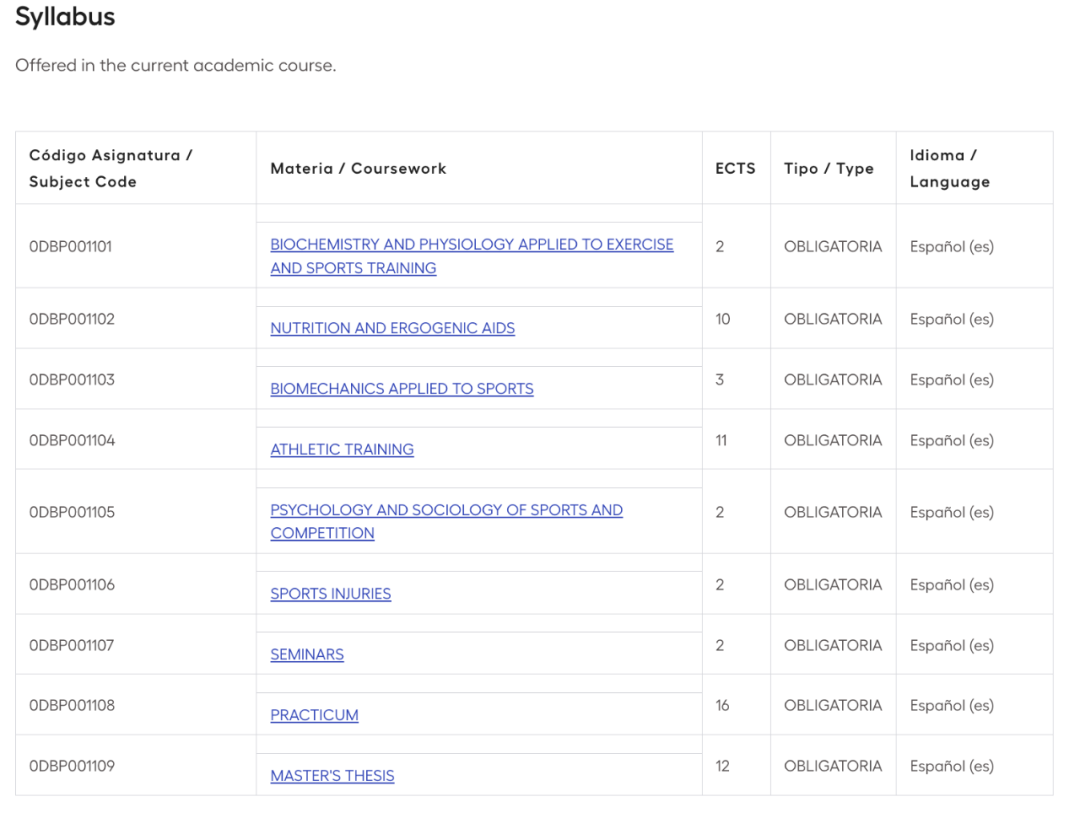
Task: Open the Nutrition and Ergogenic Aids course
Action: [392, 328]
